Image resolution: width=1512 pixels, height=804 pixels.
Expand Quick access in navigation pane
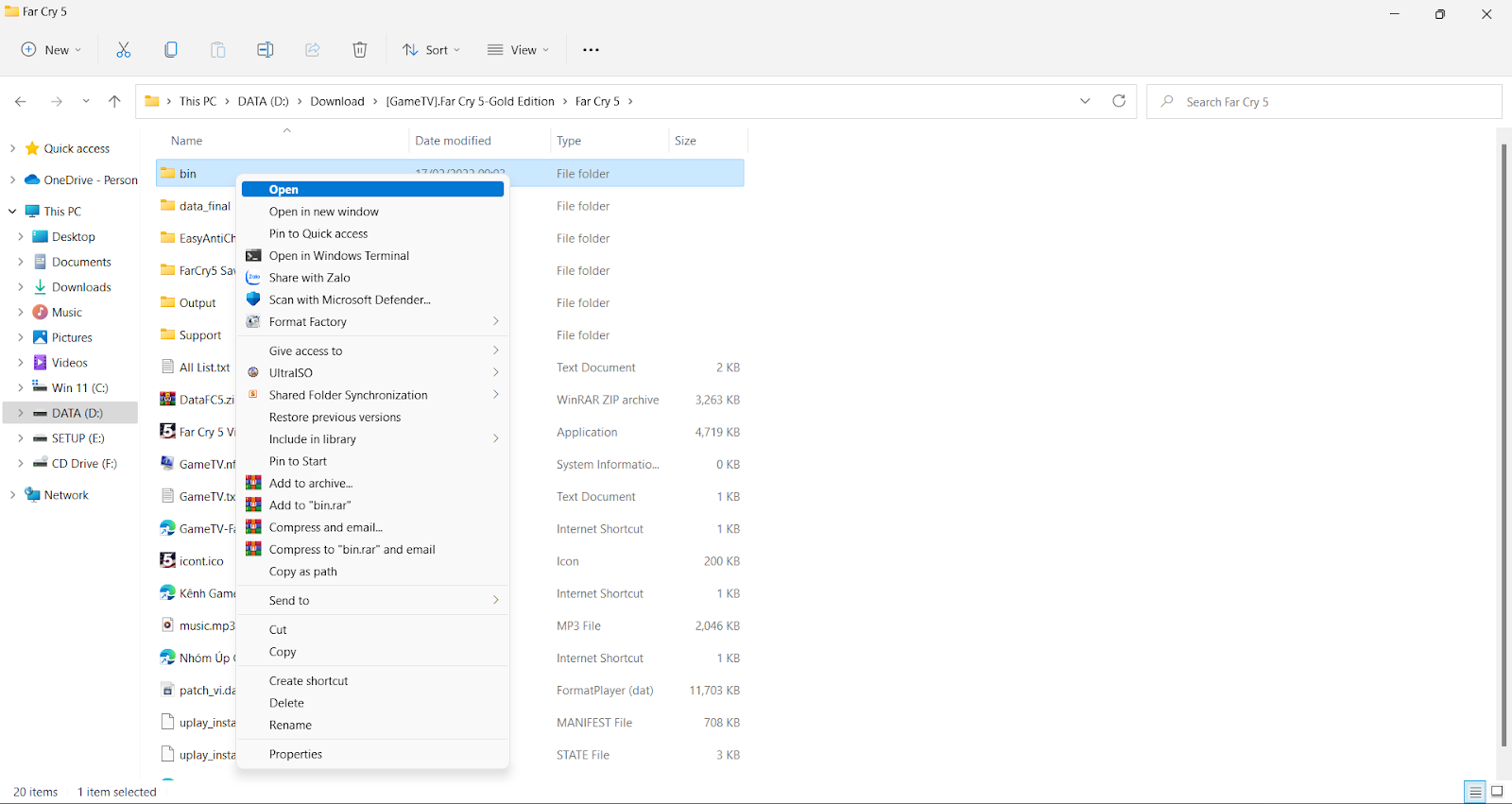coord(12,148)
